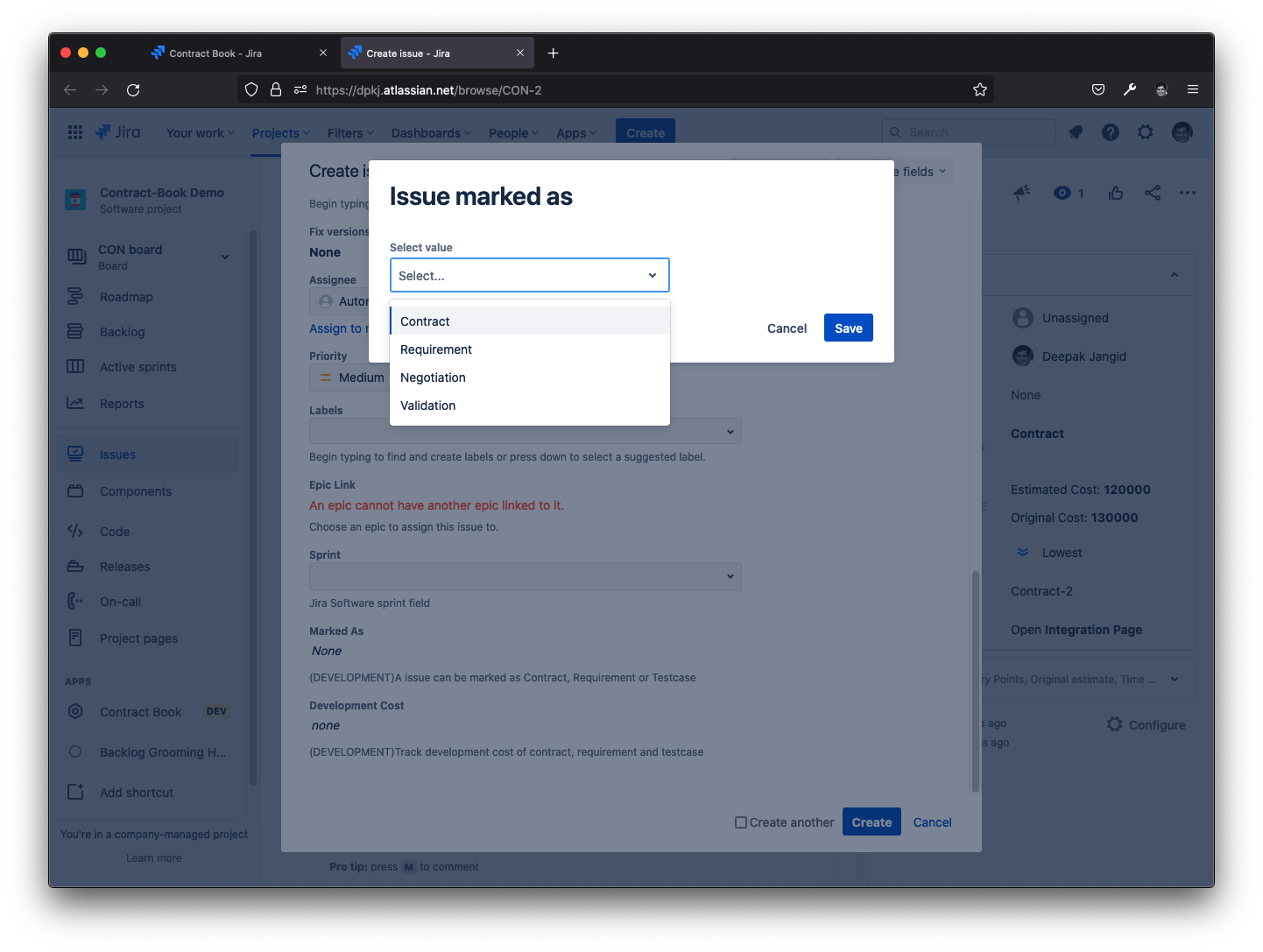The image size is (1263, 952).
Task: Click Open Integration Page link
Action: (1076, 630)
